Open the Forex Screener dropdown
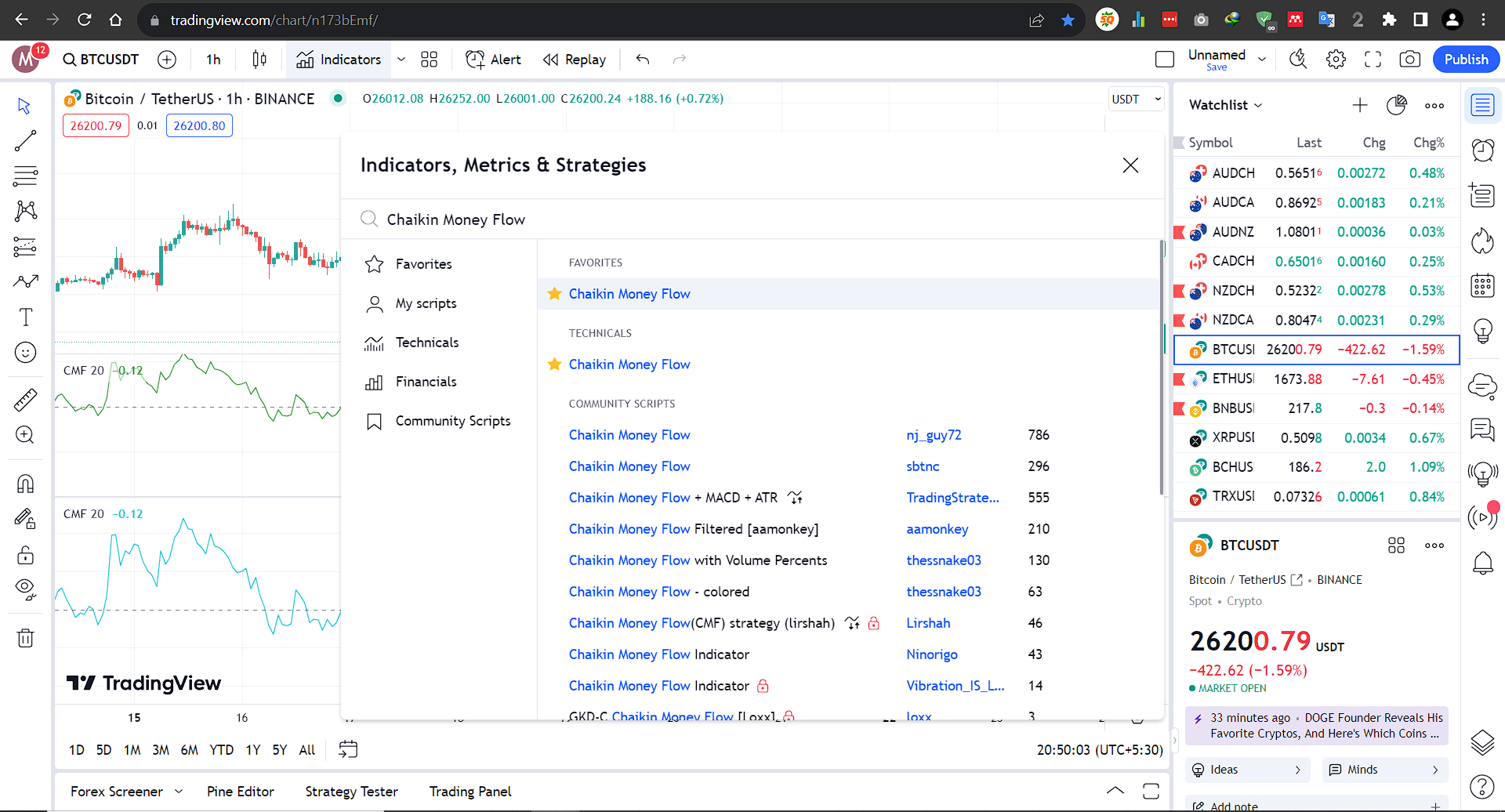The height and width of the screenshot is (812, 1505). coord(179,792)
